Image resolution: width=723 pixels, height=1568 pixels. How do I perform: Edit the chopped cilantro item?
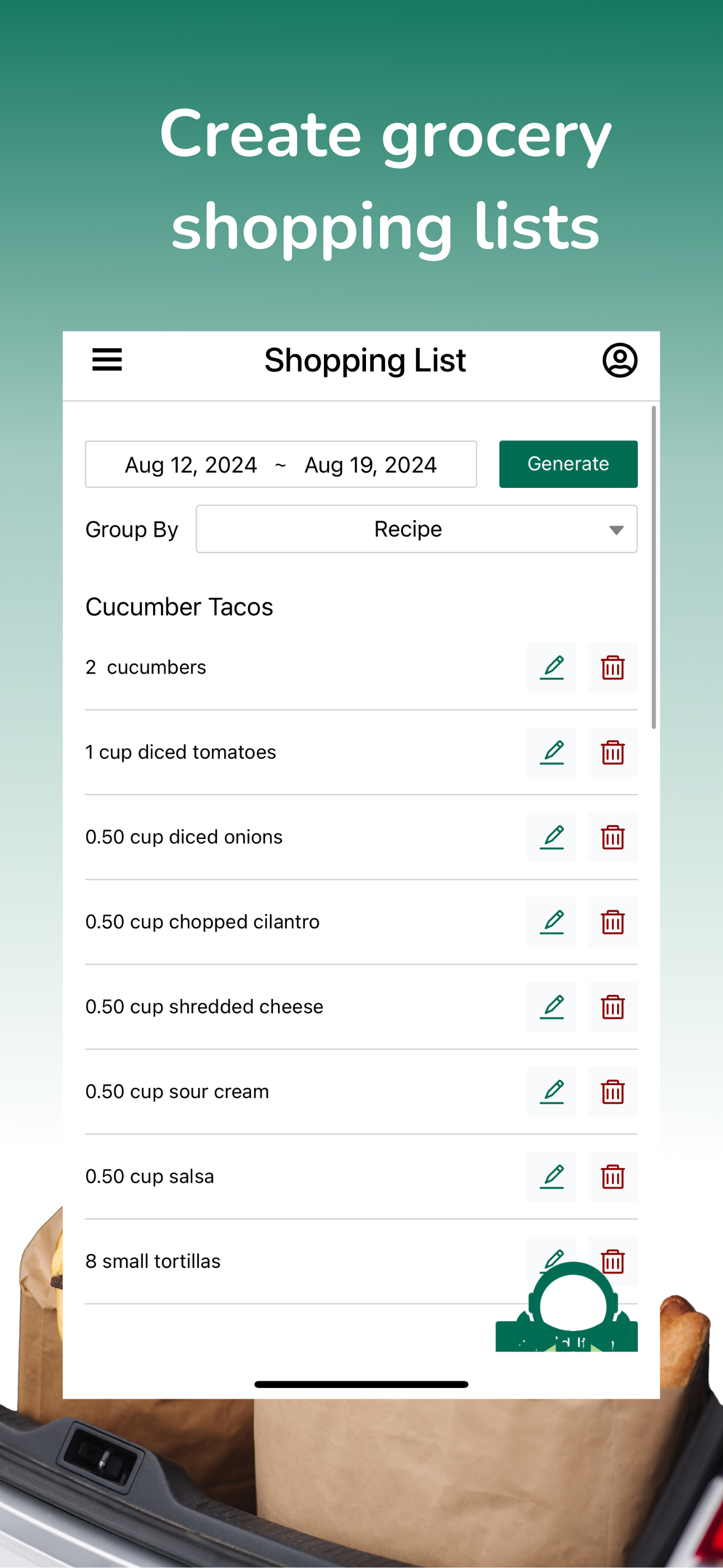551,921
